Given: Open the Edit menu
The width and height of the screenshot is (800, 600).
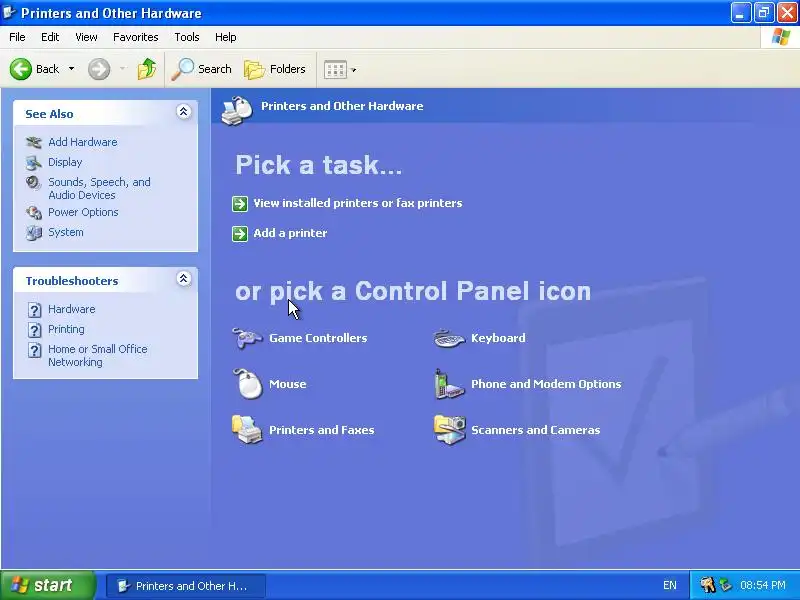Looking at the screenshot, I should [x=50, y=37].
